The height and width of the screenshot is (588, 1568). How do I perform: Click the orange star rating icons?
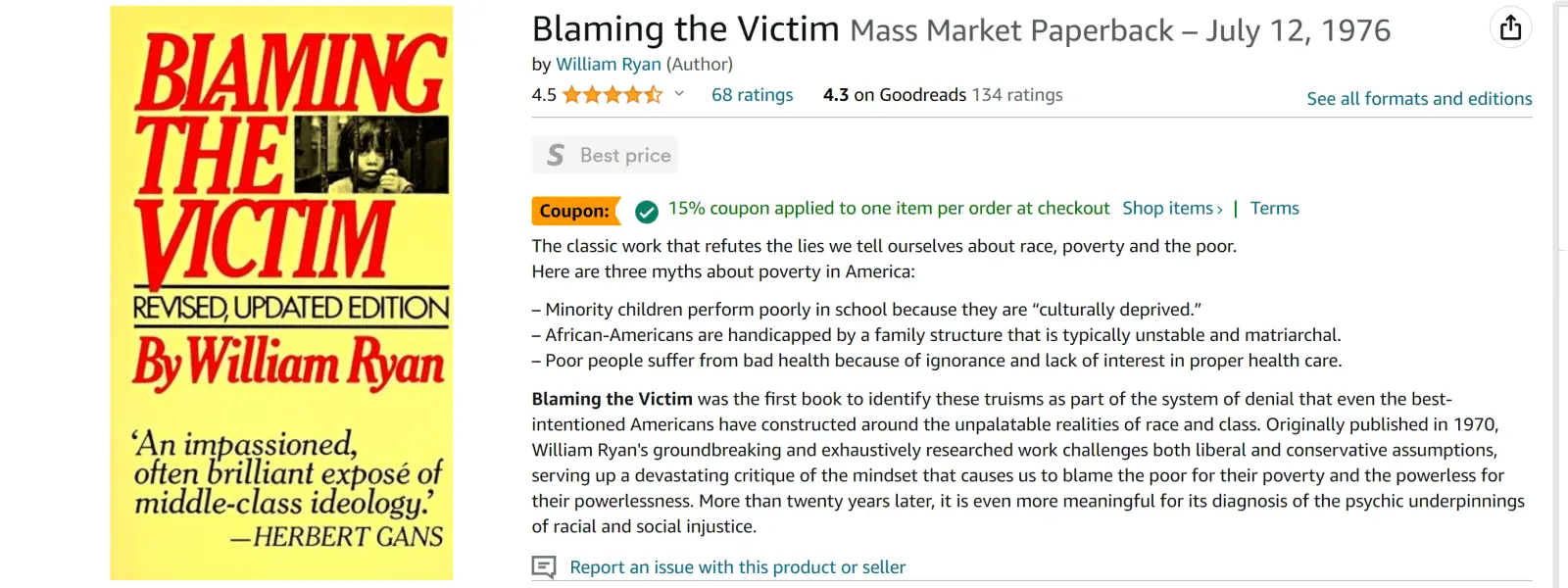click(612, 95)
